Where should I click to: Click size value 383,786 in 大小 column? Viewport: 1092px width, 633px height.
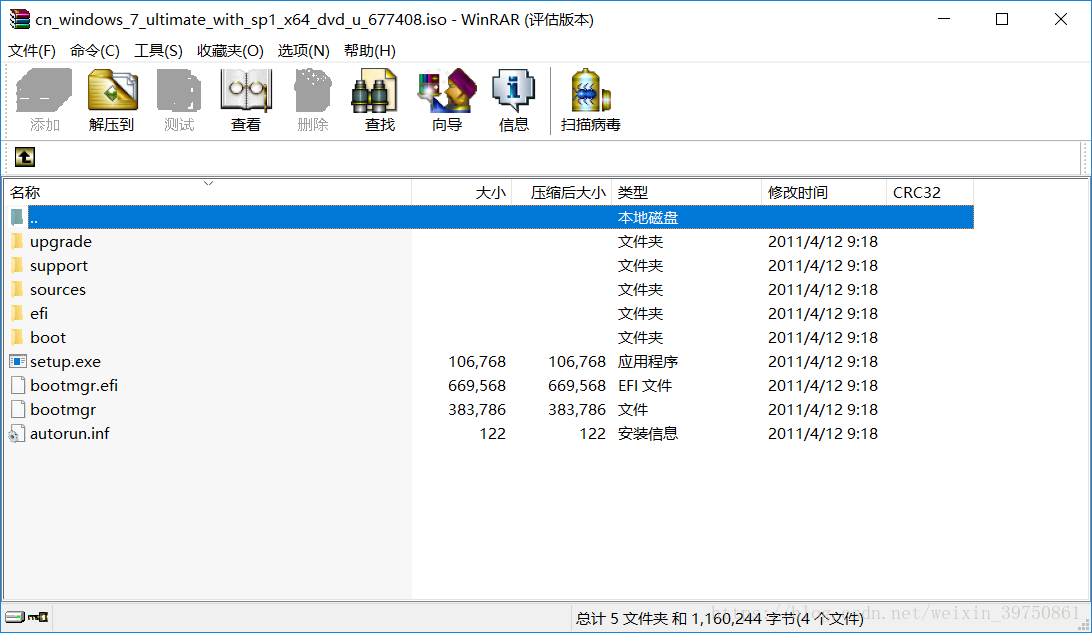click(477, 410)
